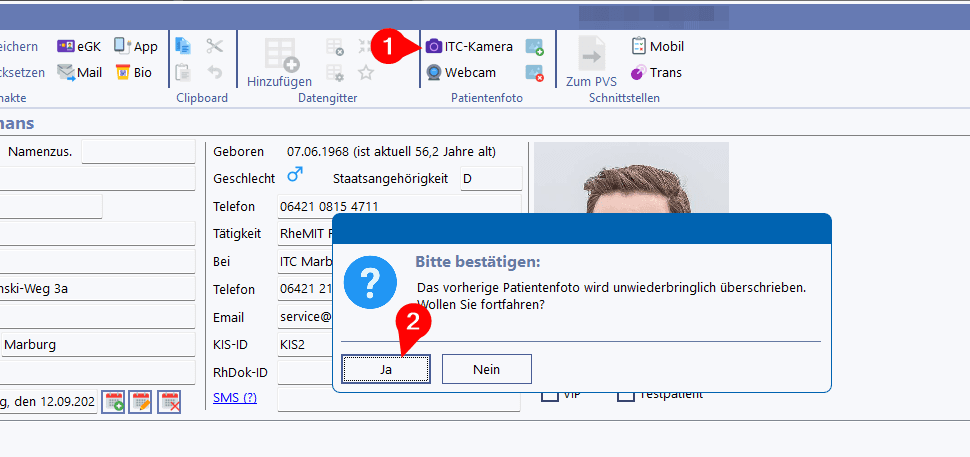Click the Mobil interface button
This screenshot has width=970, height=457.
(657, 46)
